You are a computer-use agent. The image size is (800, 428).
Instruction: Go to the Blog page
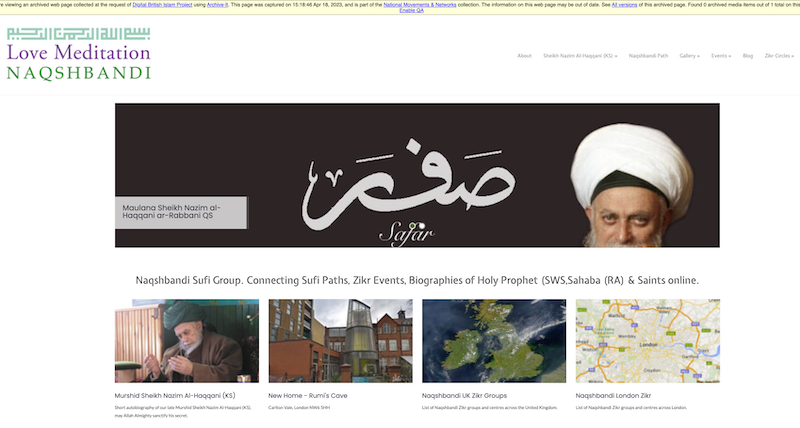click(x=747, y=56)
